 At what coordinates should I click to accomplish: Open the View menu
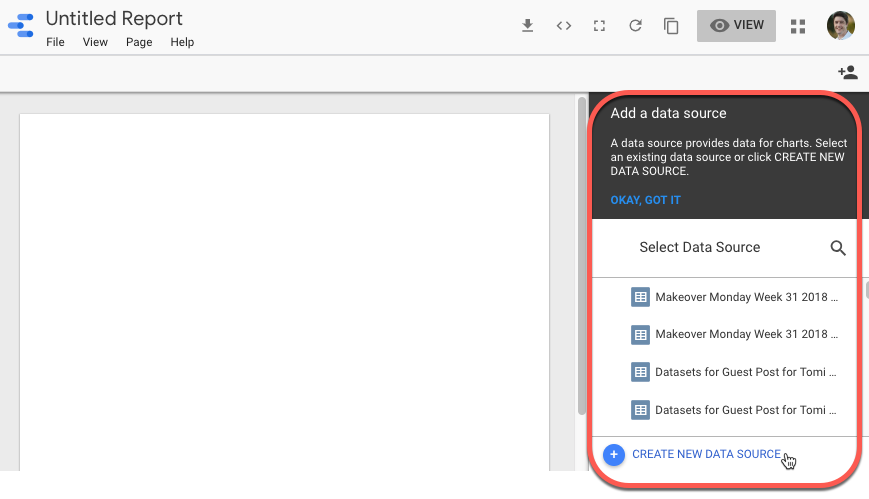pos(95,42)
